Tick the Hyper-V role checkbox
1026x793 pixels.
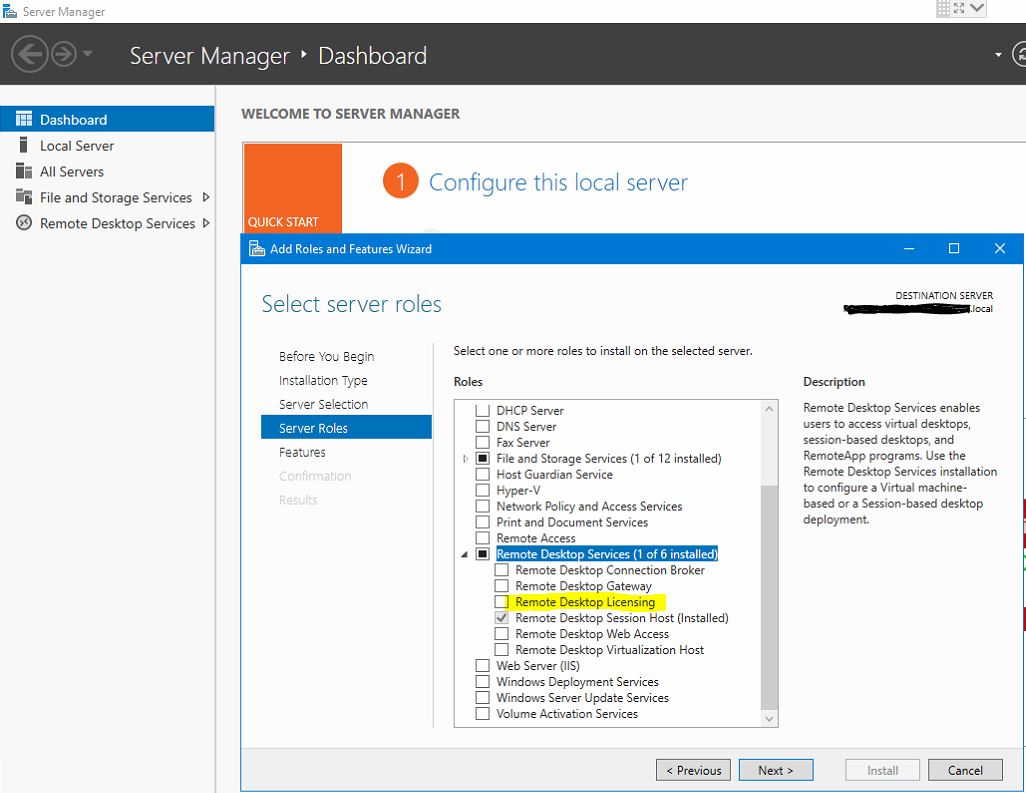pyautogui.click(x=483, y=490)
